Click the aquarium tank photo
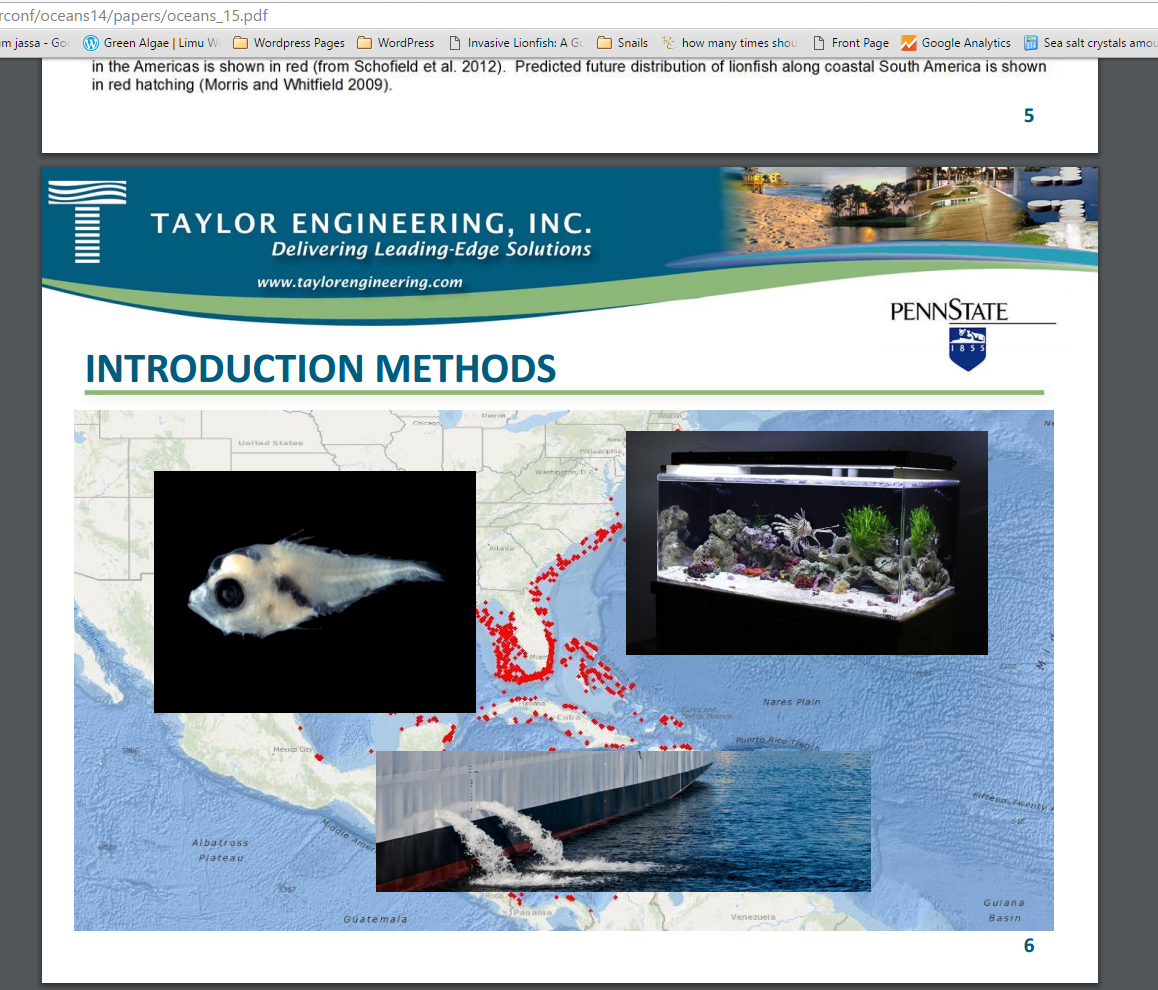 tap(806, 543)
